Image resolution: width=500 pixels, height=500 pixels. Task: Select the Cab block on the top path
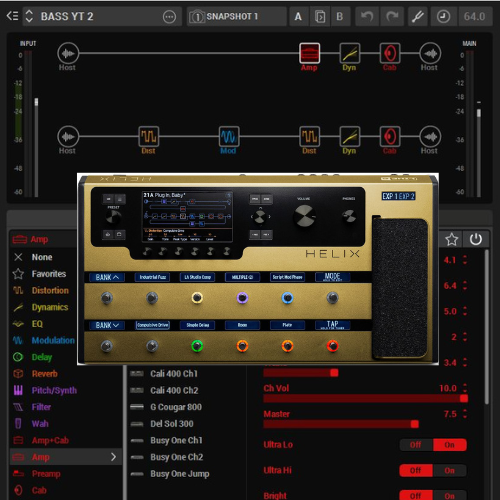pos(390,53)
